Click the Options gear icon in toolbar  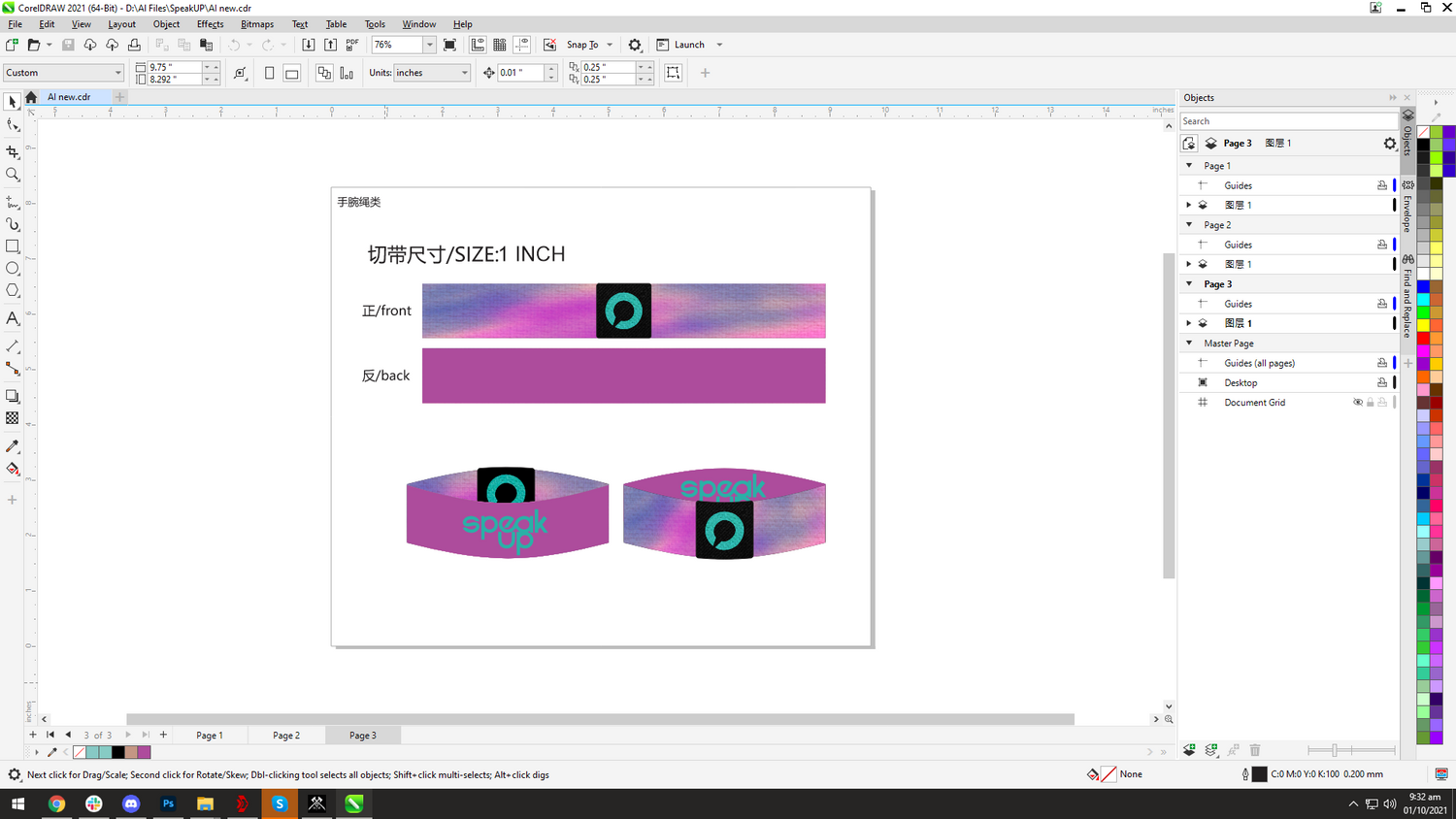tap(635, 45)
